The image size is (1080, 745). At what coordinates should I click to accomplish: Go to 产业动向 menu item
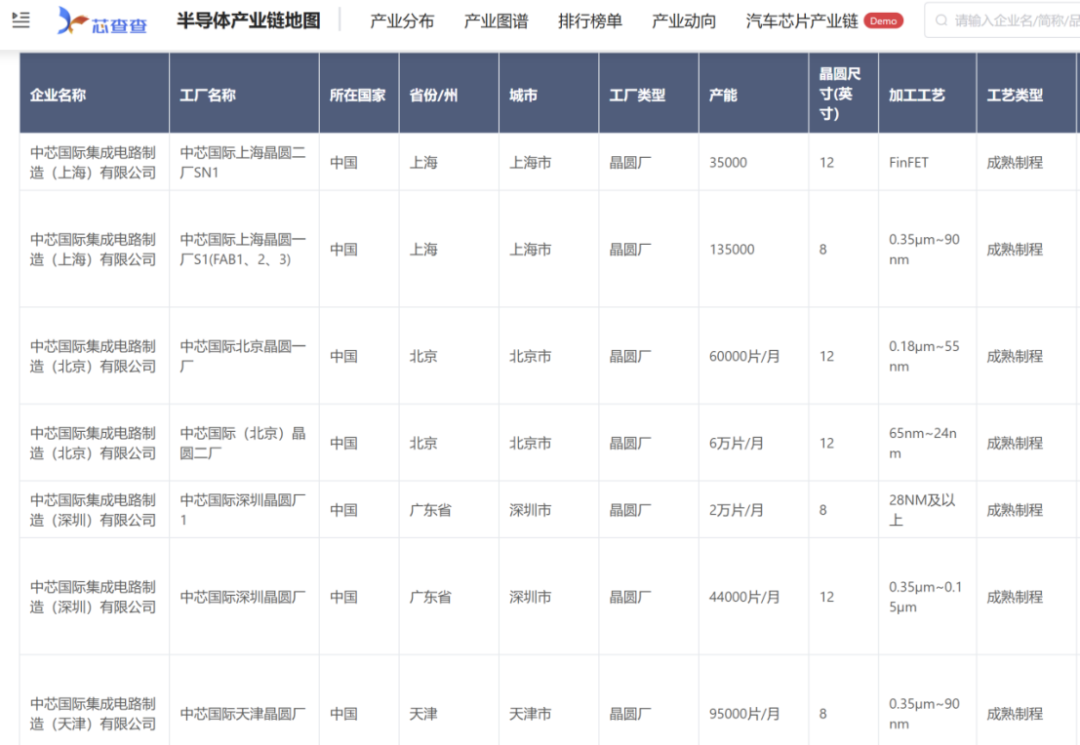pyautogui.click(x=683, y=21)
